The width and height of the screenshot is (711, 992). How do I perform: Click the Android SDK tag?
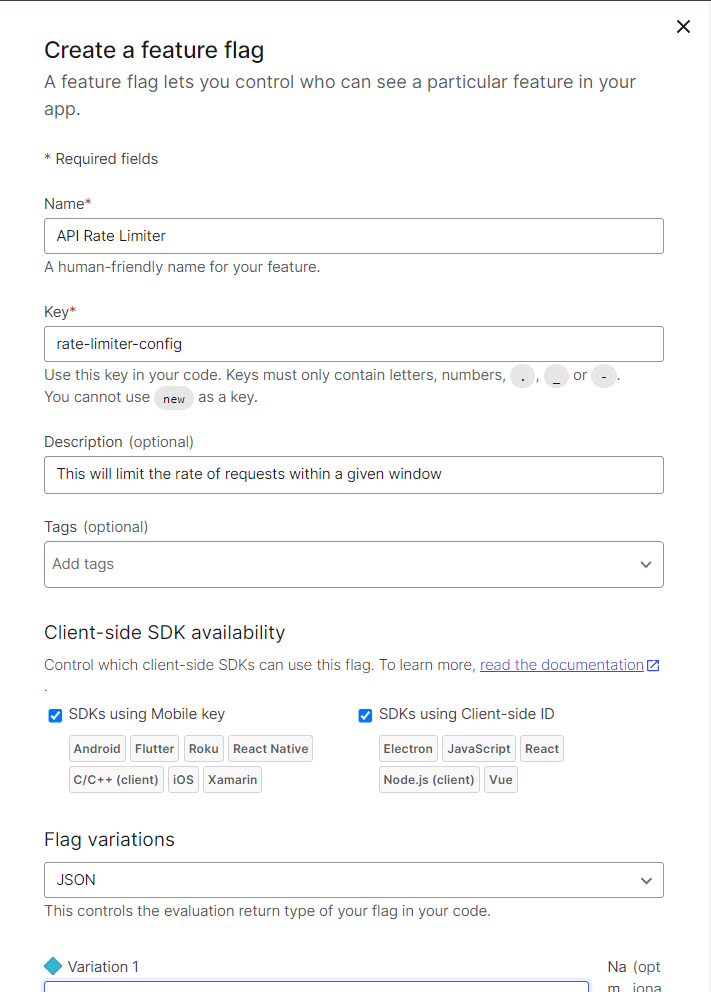click(x=97, y=748)
